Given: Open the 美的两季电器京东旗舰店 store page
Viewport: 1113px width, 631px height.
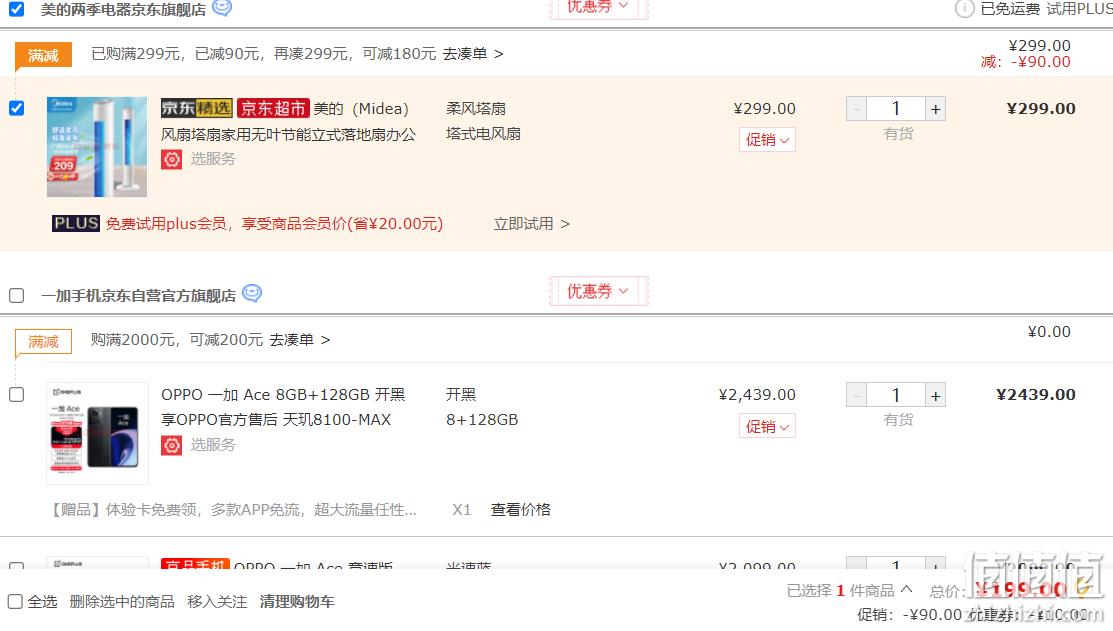Looking at the screenshot, I should (x=124, y=10).
